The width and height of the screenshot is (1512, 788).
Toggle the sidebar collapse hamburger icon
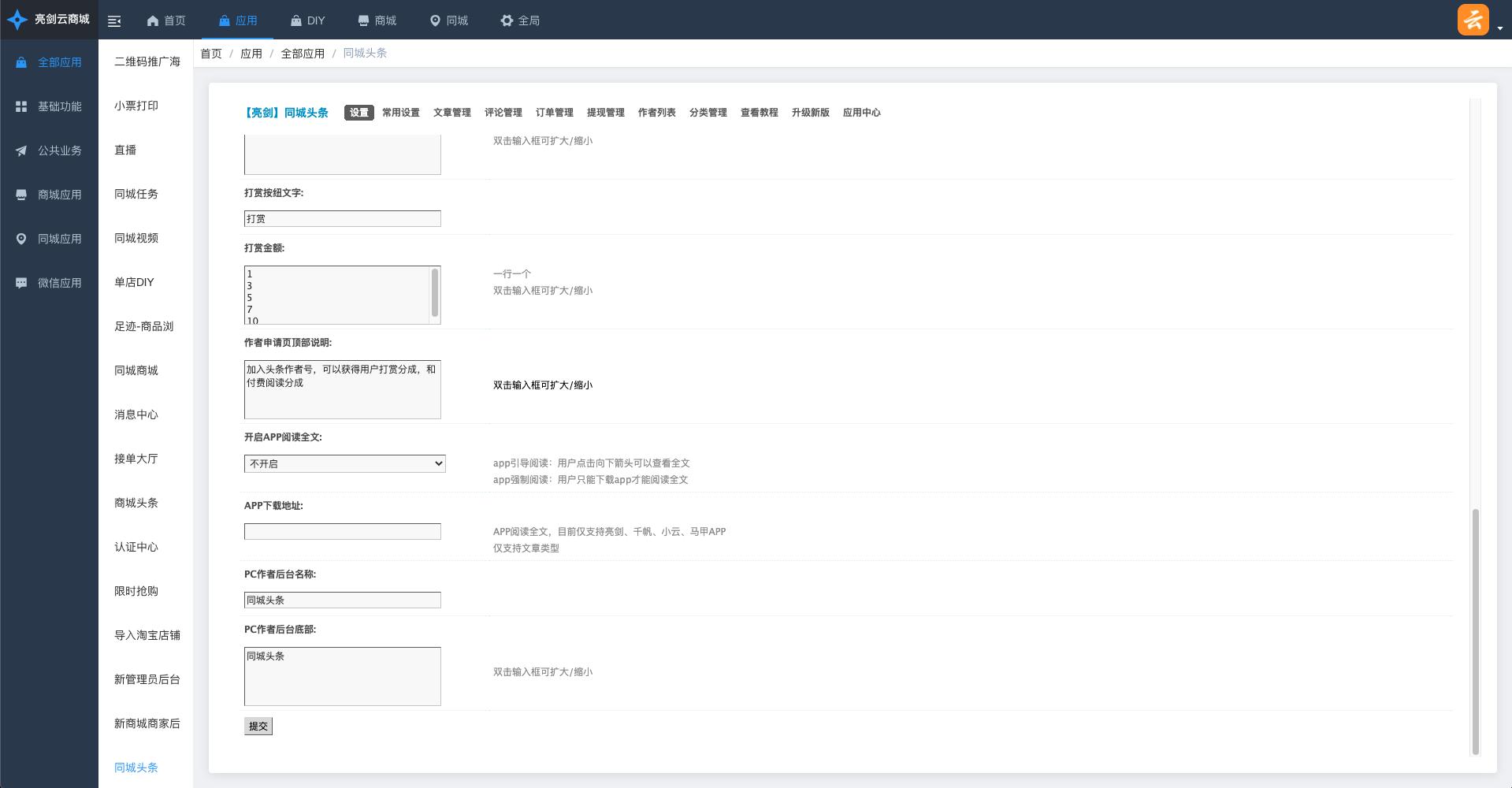[x=114, y=21]
